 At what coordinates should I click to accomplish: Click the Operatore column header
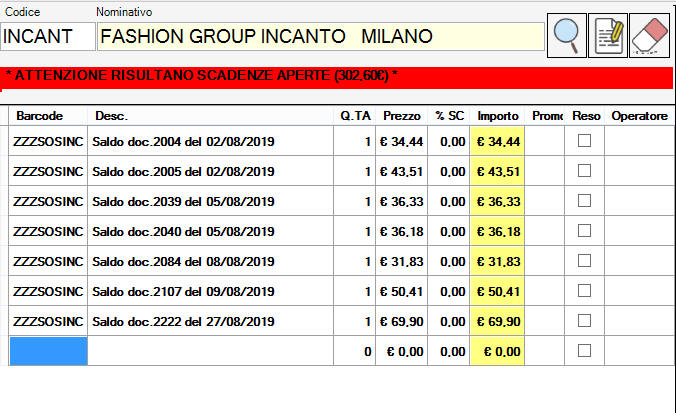(x=638, y=116)
